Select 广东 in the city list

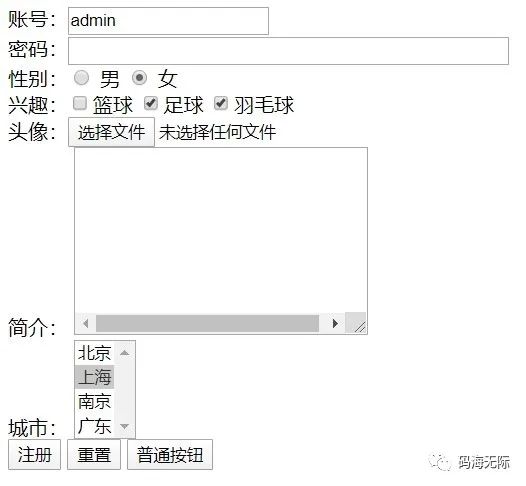pyautogui.click(x=94, y=426)
